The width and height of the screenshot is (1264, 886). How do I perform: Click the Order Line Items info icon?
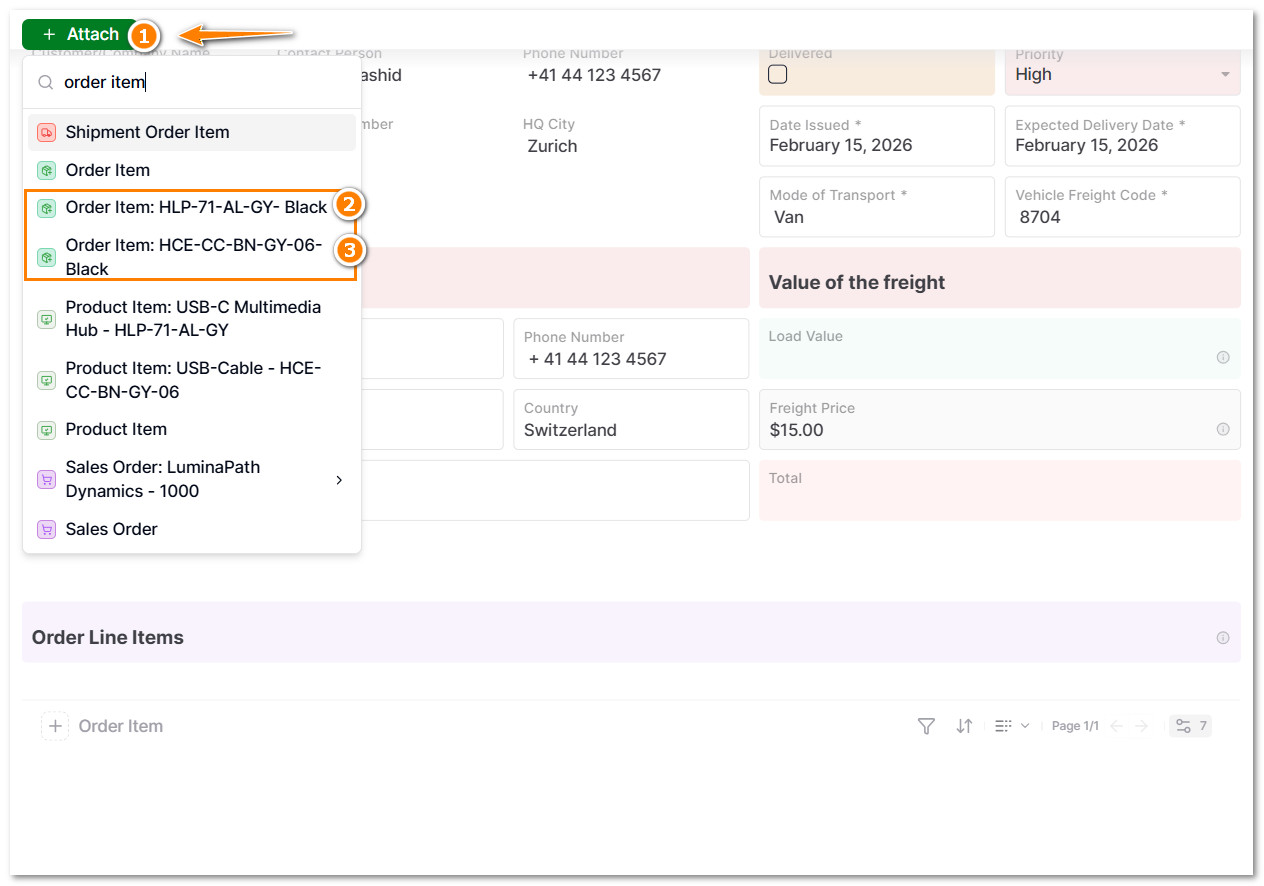[x=1222, y=638]
